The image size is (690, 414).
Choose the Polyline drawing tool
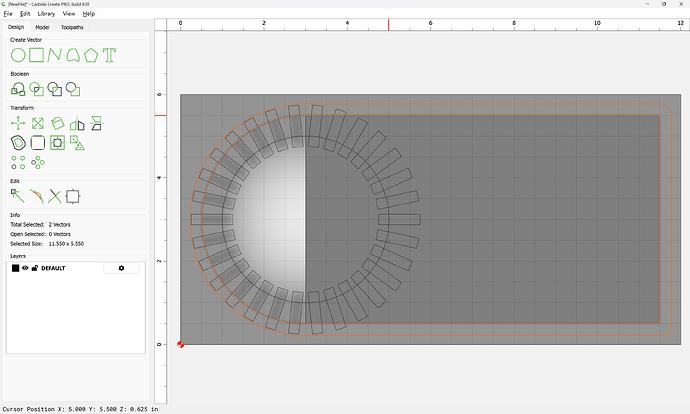(x=54, y=55)
